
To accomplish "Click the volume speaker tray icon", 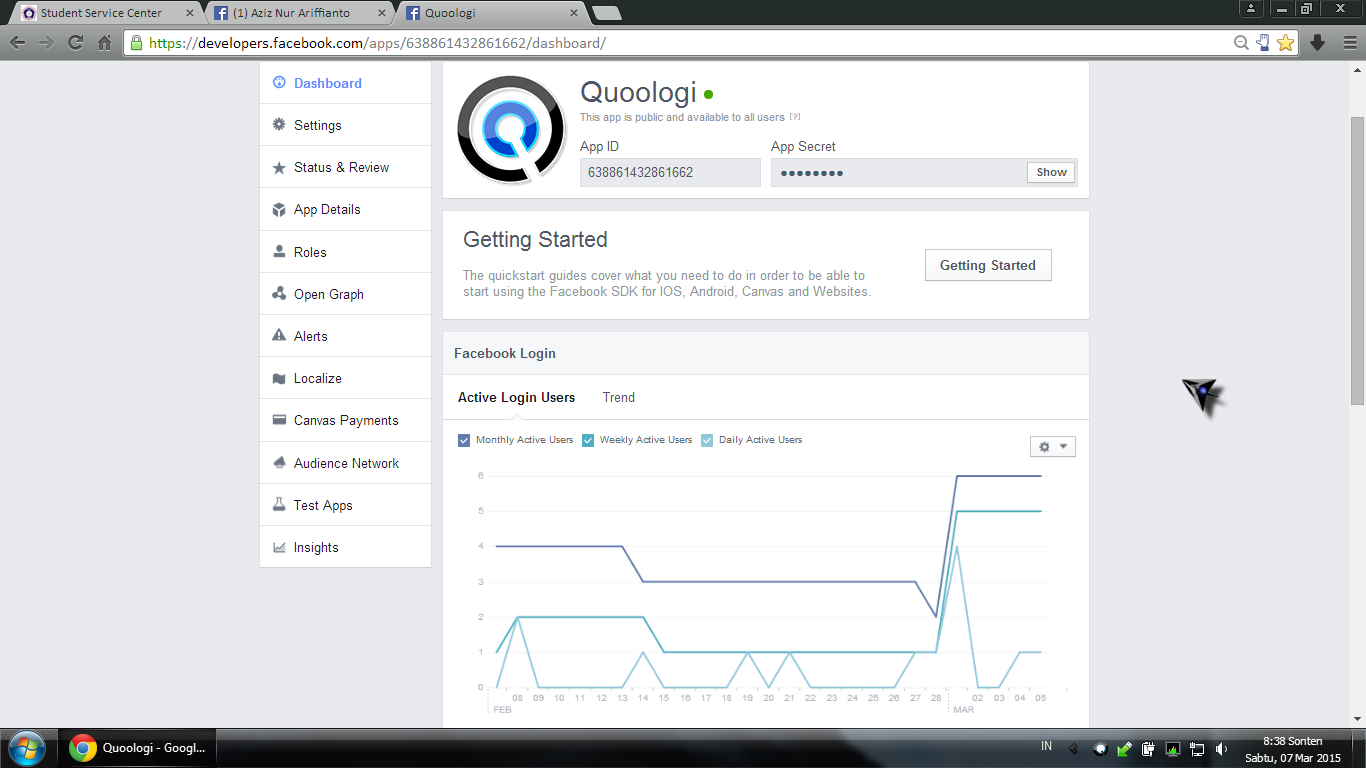I will pos(1221,748).
